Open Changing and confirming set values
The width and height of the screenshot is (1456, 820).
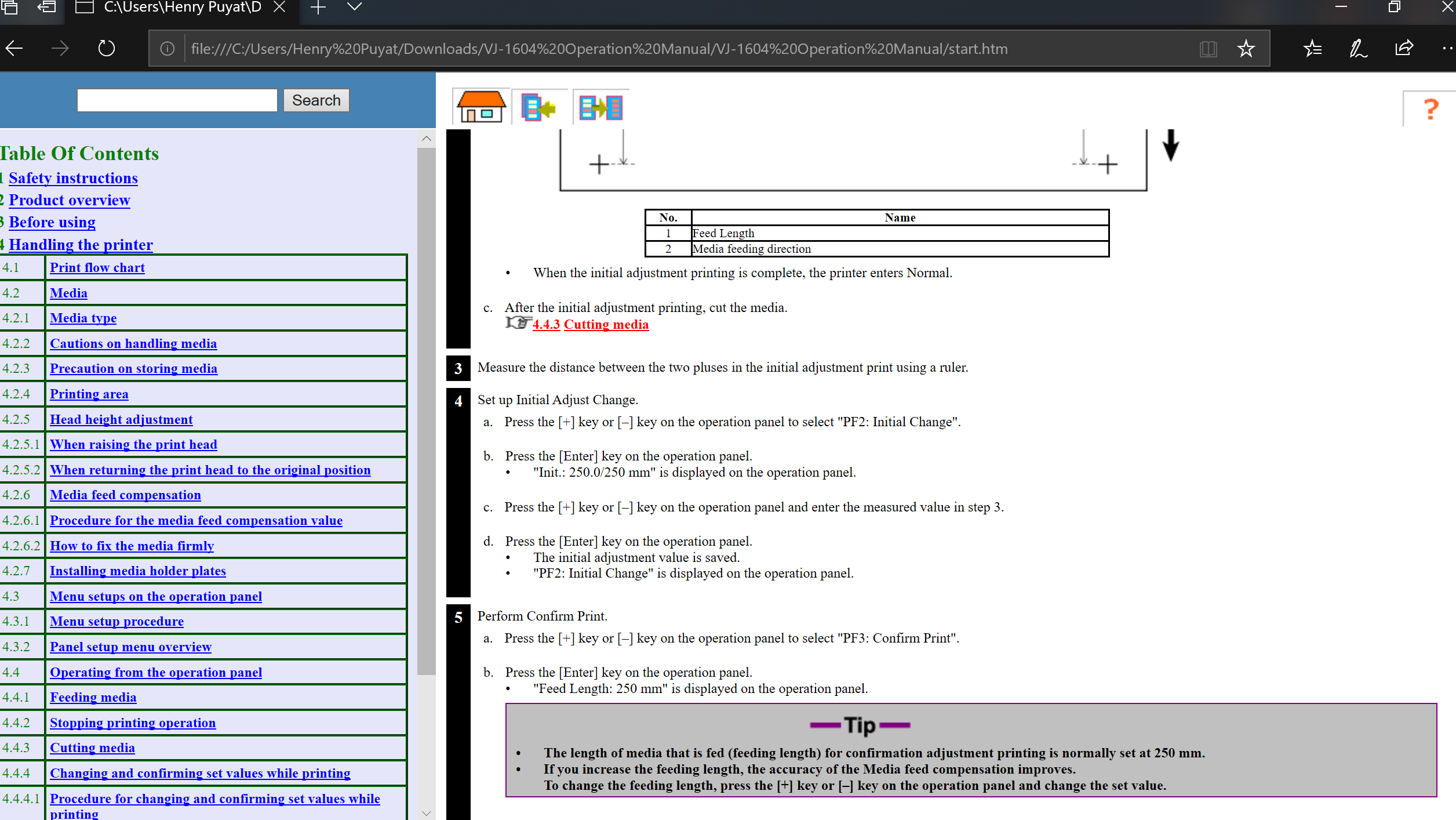click(x=200, y=774)
